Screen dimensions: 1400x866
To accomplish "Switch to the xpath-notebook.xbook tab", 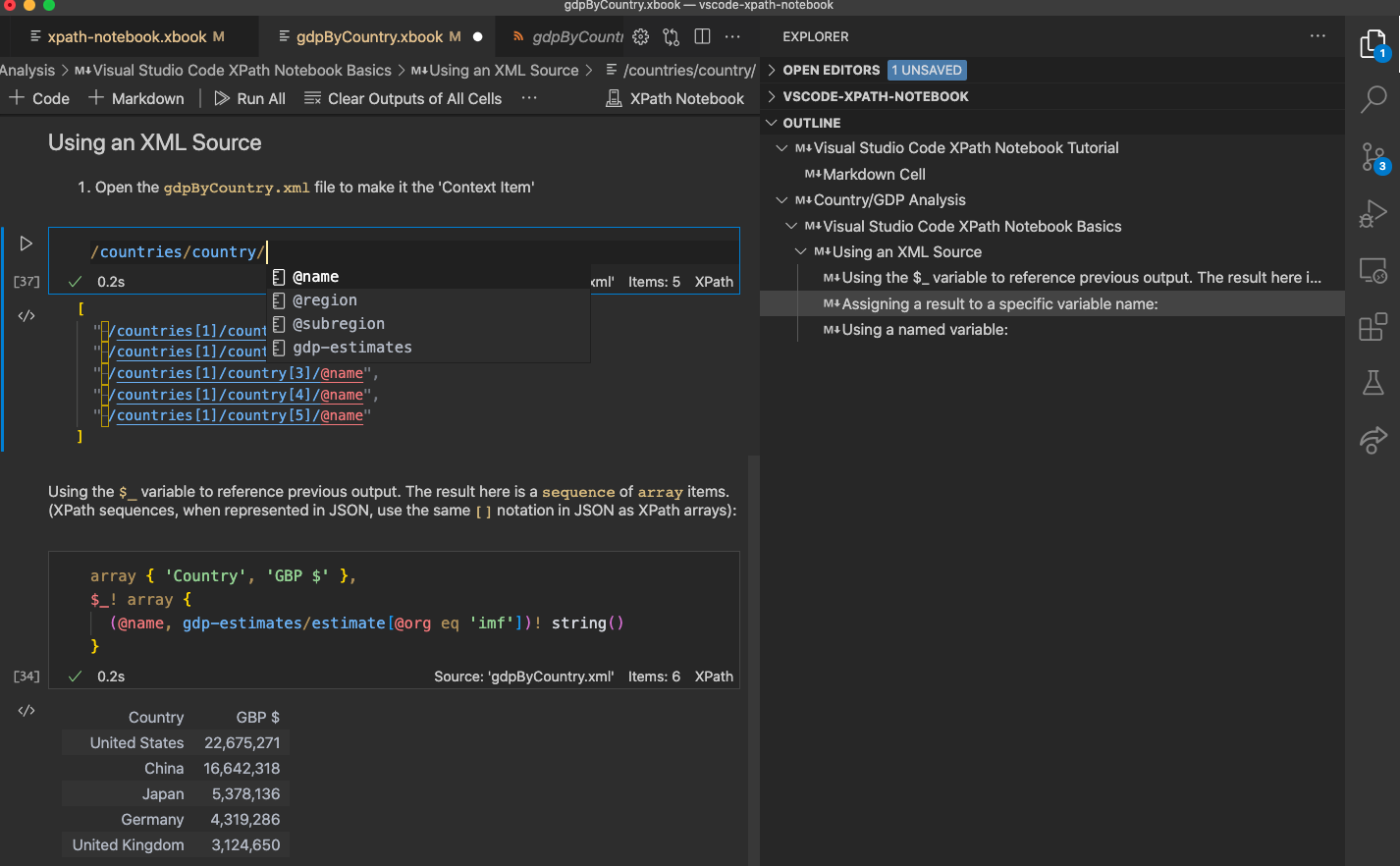I will point(127,37).
